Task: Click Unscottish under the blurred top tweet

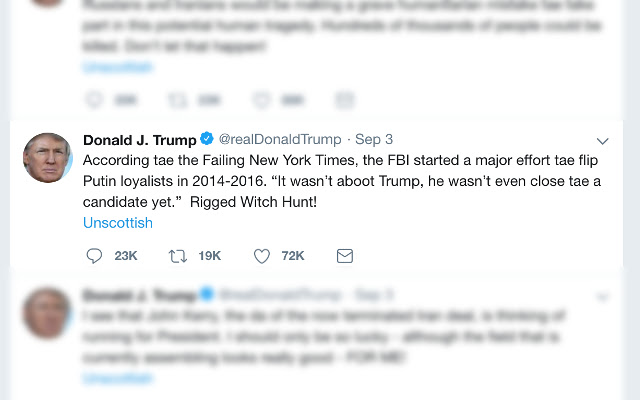Action: [118, 66]
